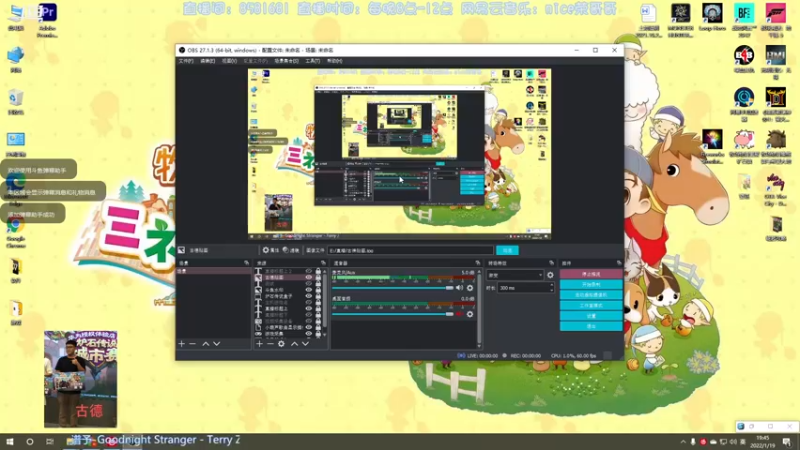Move the selected source down
800x450 pixels.
(306, 344)
